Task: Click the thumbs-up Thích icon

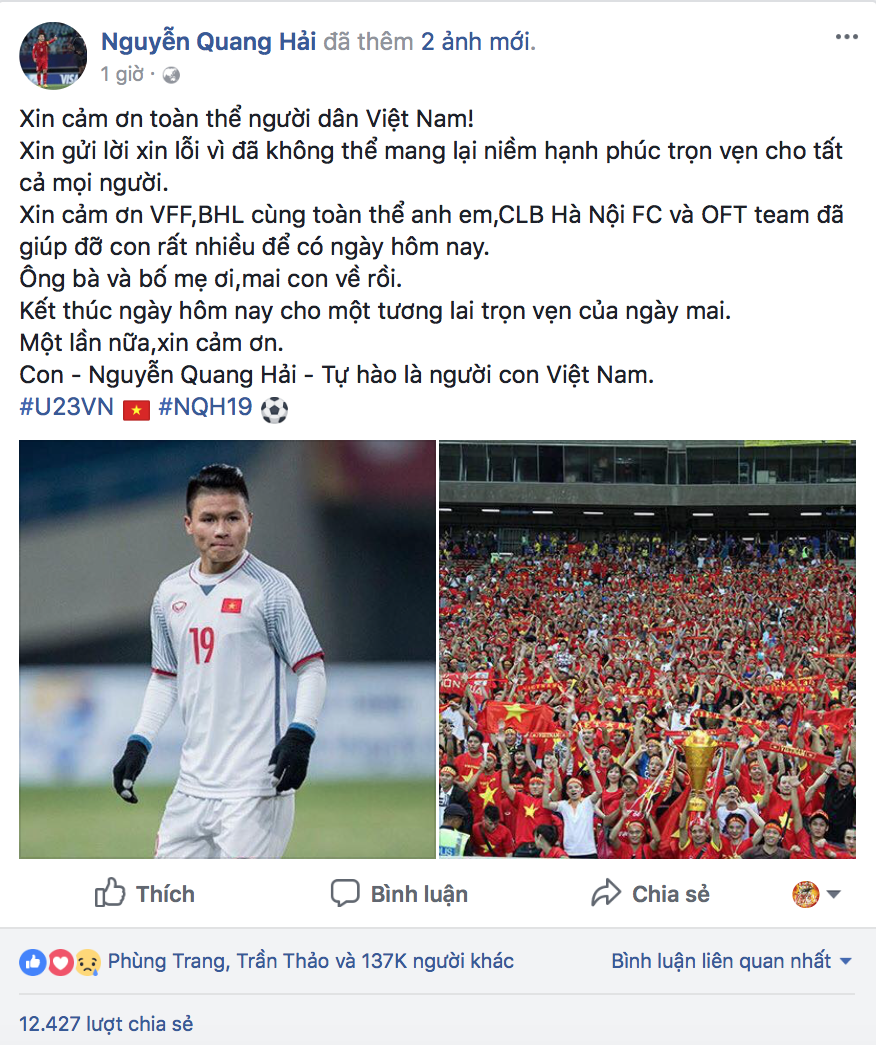Action: (x=110, y=892)
